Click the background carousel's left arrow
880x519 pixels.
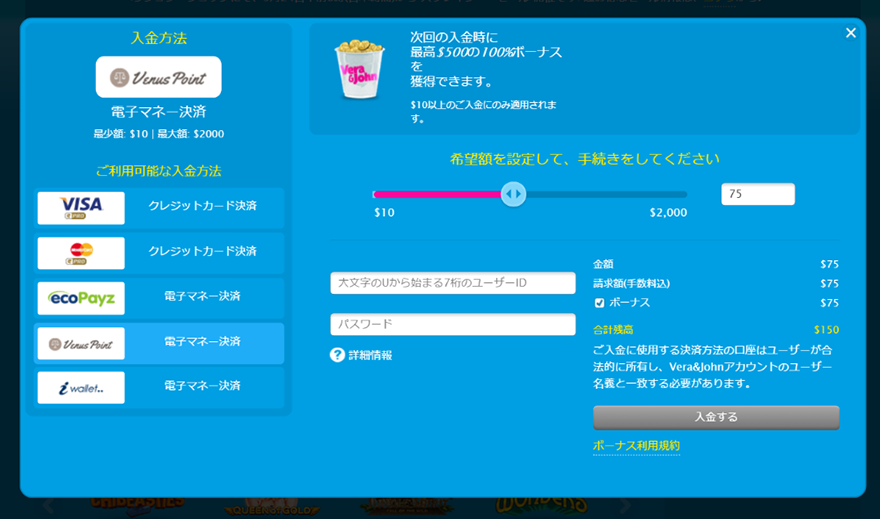(48, 506)
